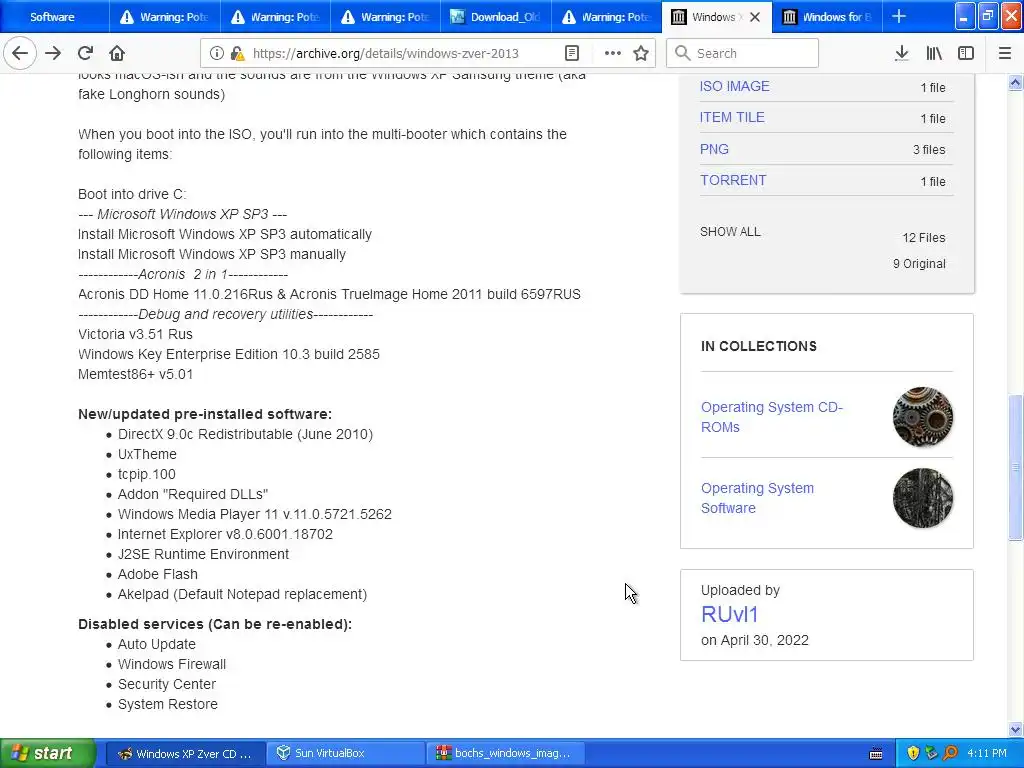
Task: Click the page scrollbar down arrow
Action: 1015,729
